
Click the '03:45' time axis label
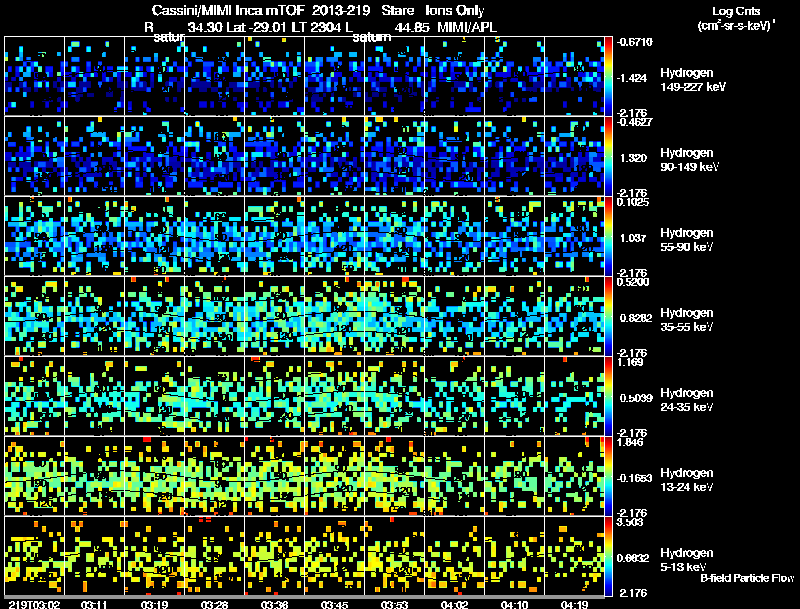(x=334, y=604)
